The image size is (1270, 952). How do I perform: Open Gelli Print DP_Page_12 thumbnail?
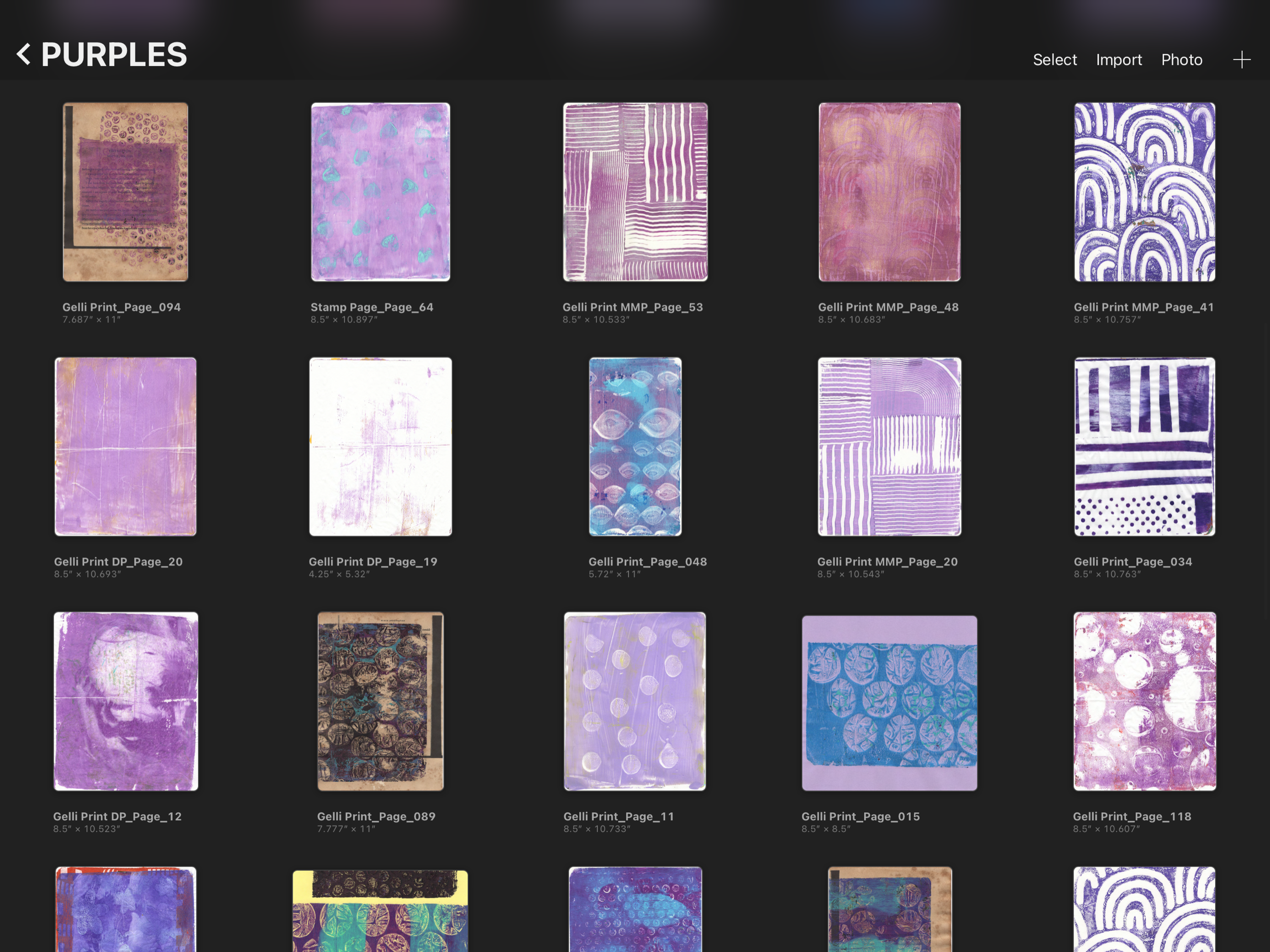pos(126,701)
